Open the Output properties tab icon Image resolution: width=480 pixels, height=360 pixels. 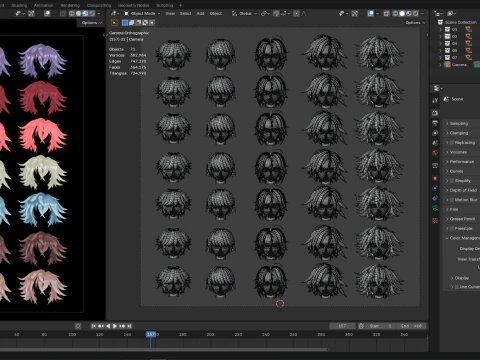click(435, 123)
